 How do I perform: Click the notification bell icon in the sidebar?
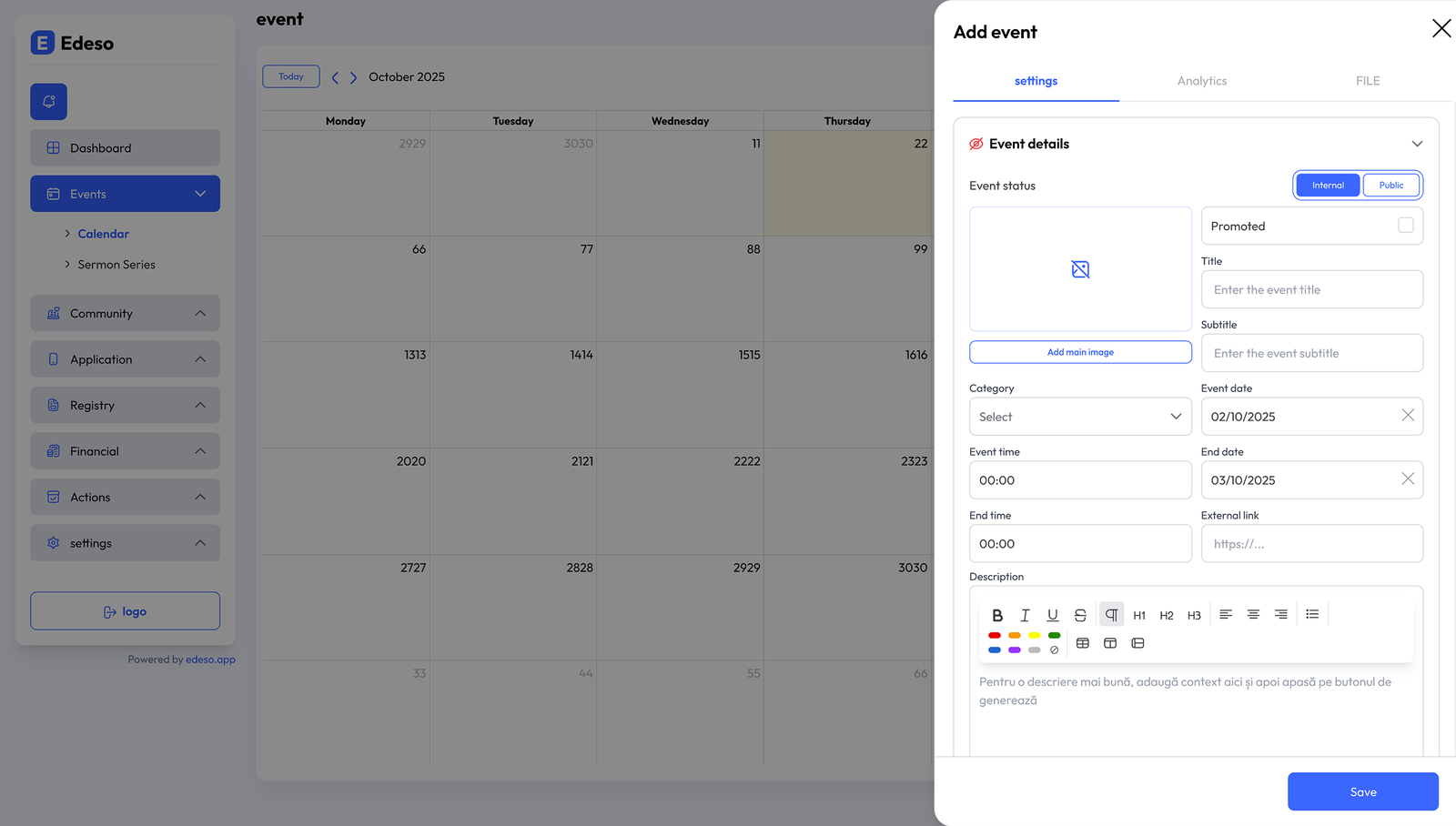pyautogui.click(x=49, y=102)
